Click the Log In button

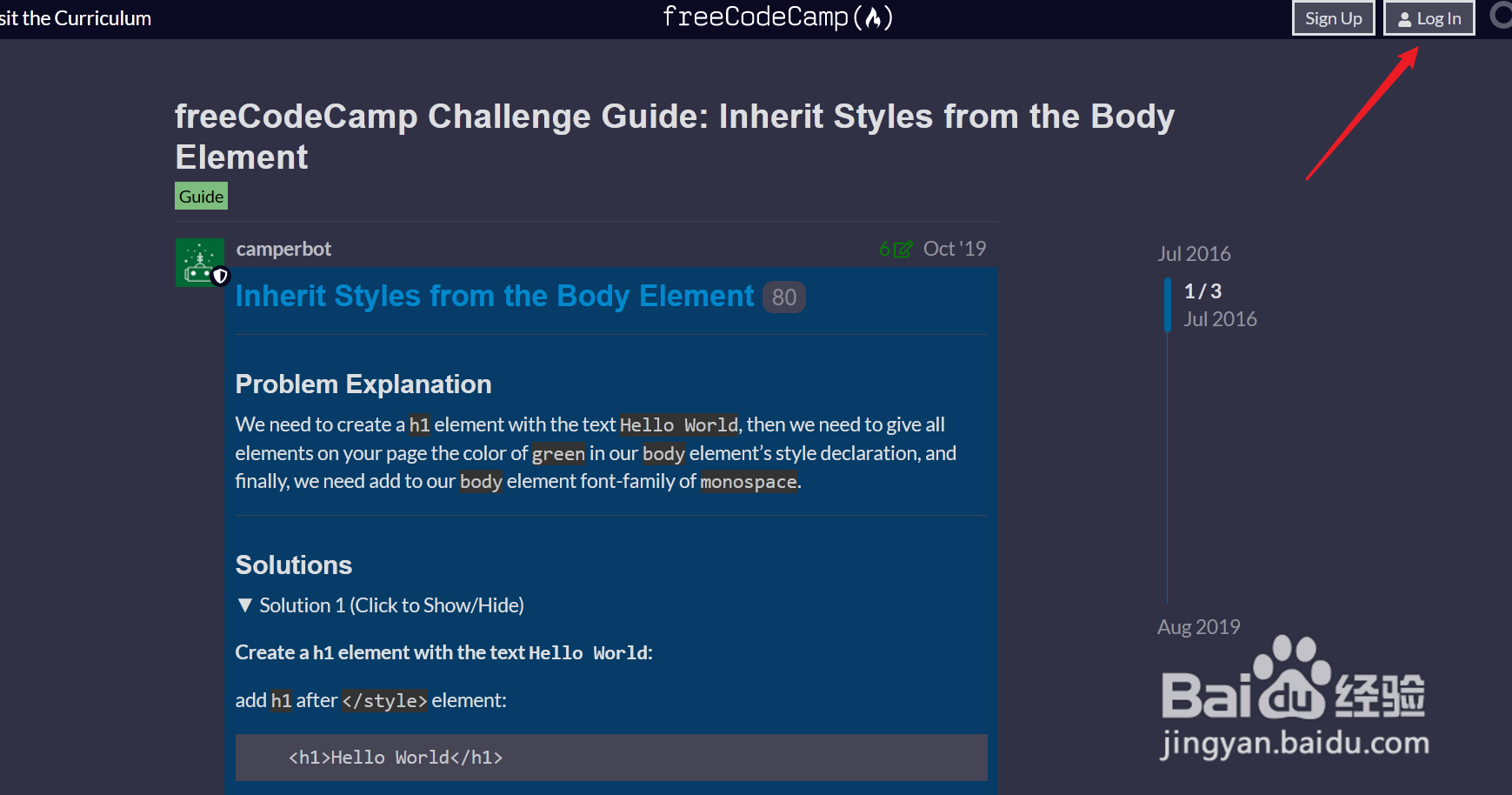1429,18
